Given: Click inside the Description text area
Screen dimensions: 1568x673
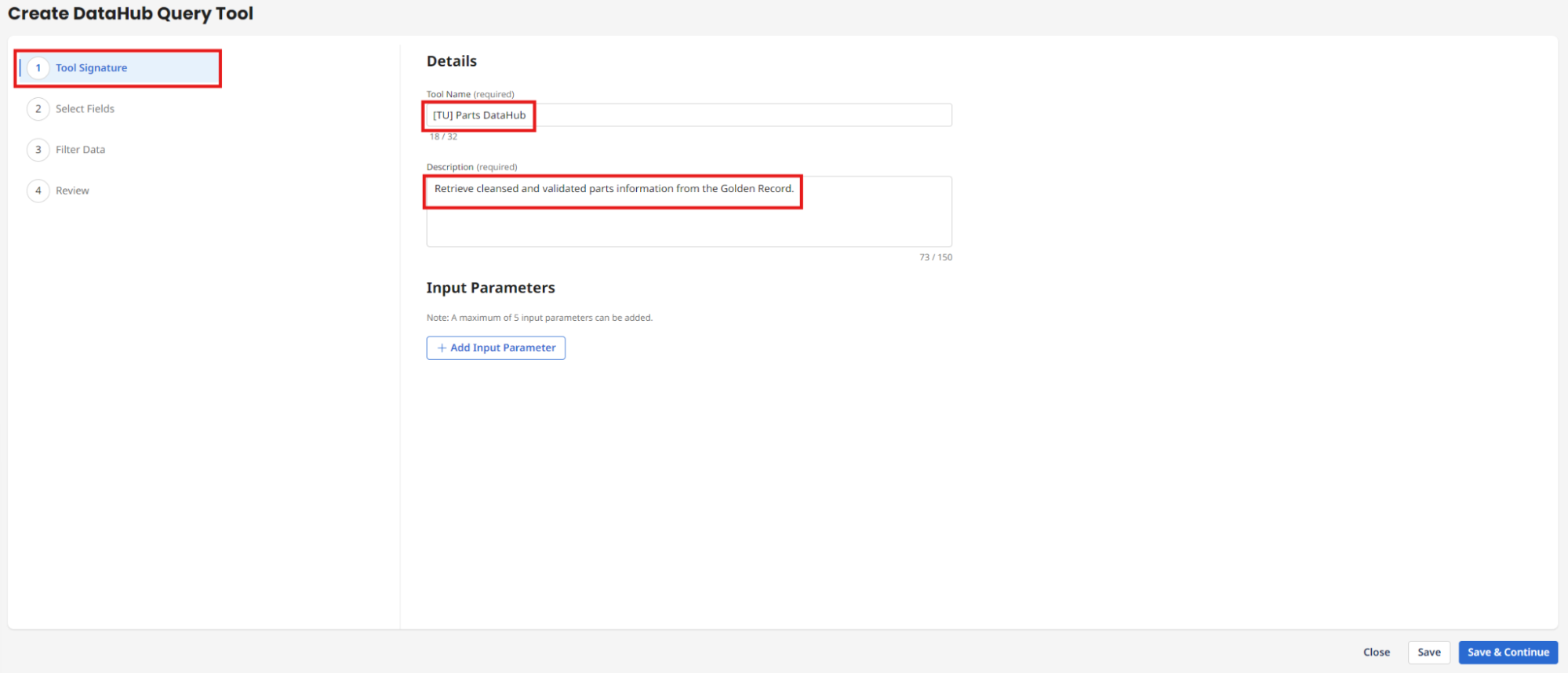Looking at the screenshot, I should (x=689, y=224).
